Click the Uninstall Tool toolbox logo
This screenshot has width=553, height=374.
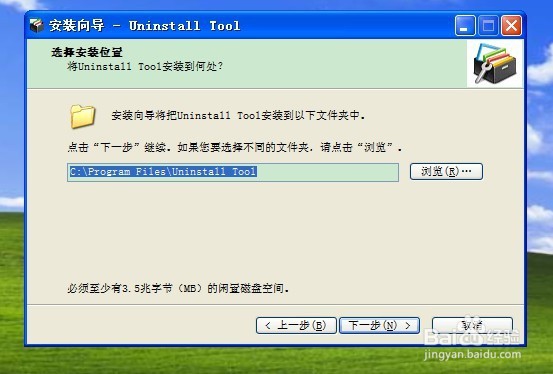pyautogui.click(x=495, y=64)
